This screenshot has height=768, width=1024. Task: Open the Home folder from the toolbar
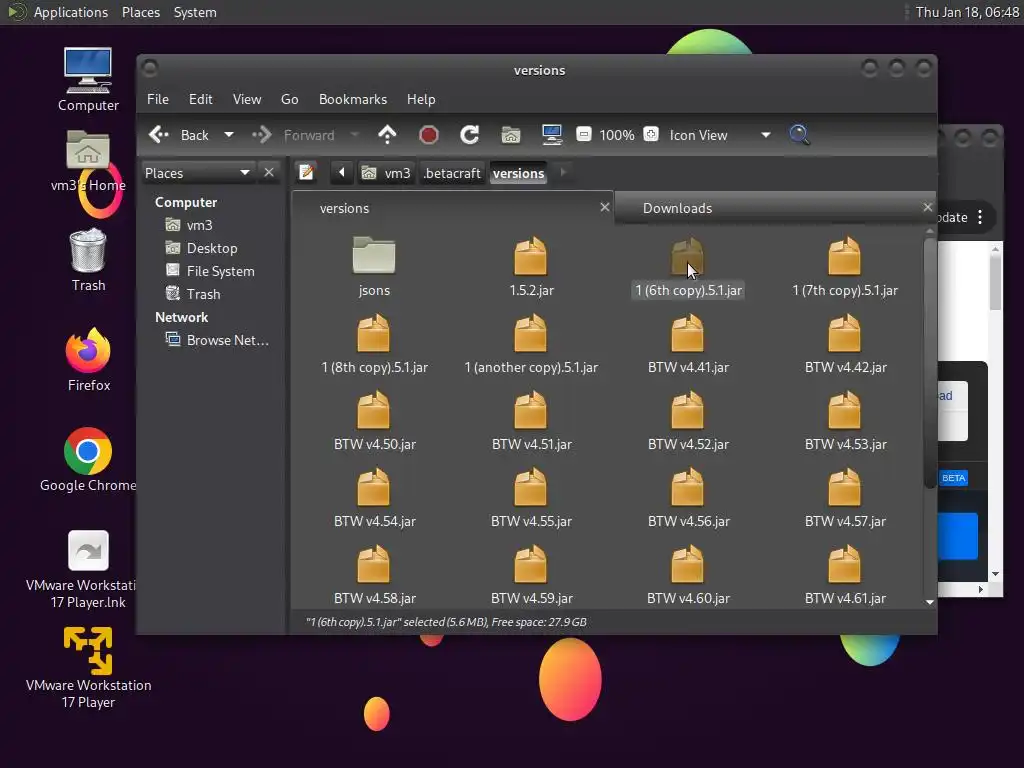click(x=511, y=135)
